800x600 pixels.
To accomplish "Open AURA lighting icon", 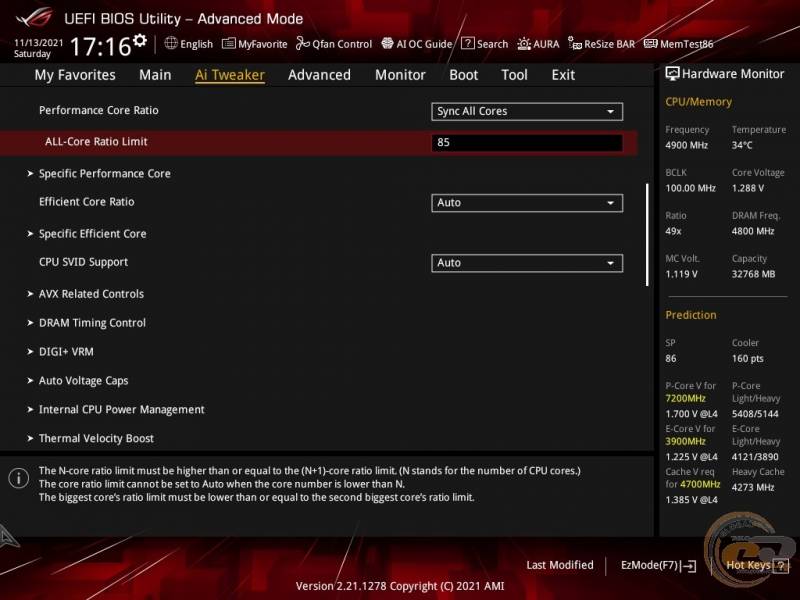I will (524, 44).
